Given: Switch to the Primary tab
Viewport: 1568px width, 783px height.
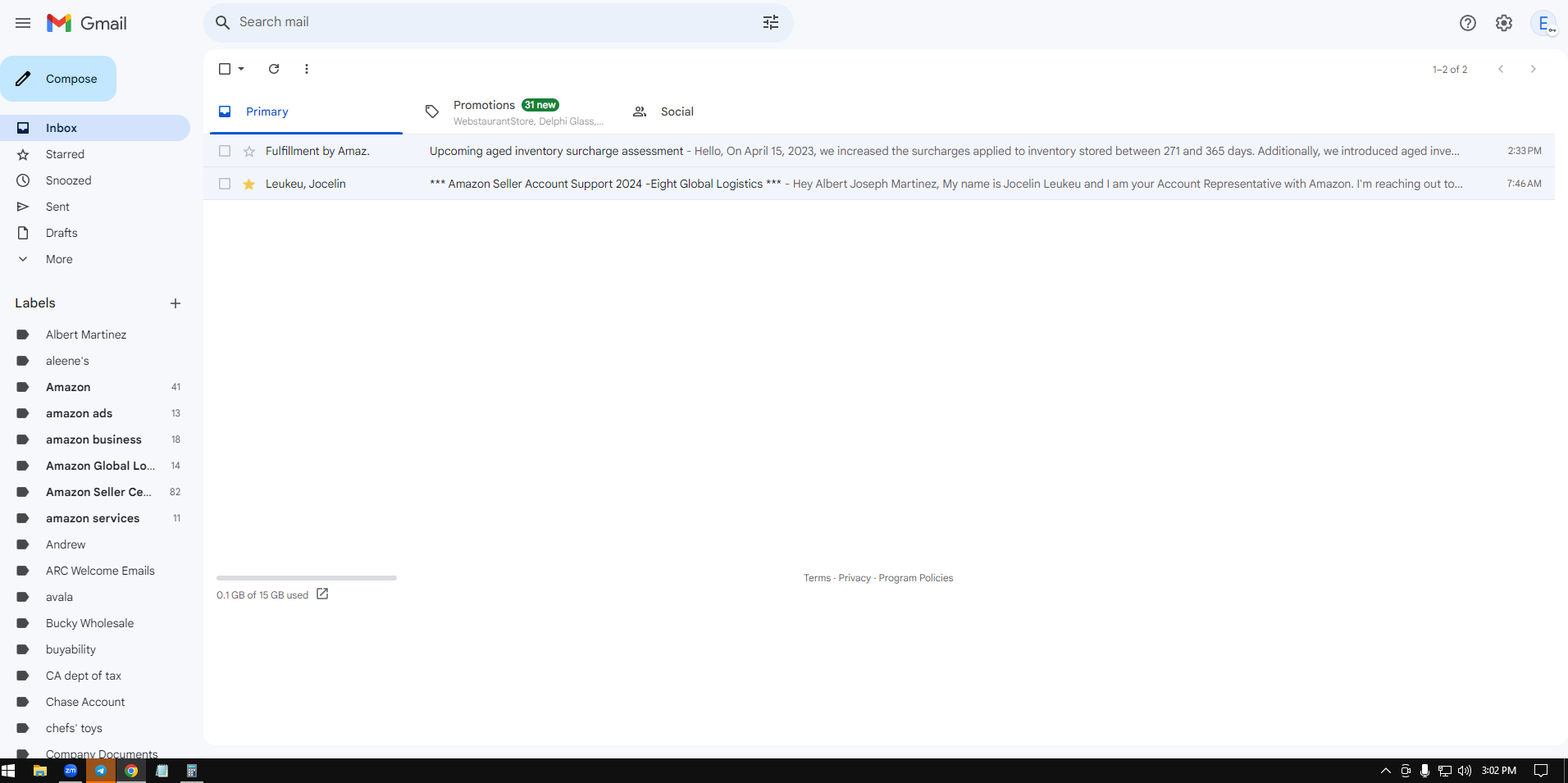Looking at the screenshot, I should pyautogui.click(x=306, y=112).
